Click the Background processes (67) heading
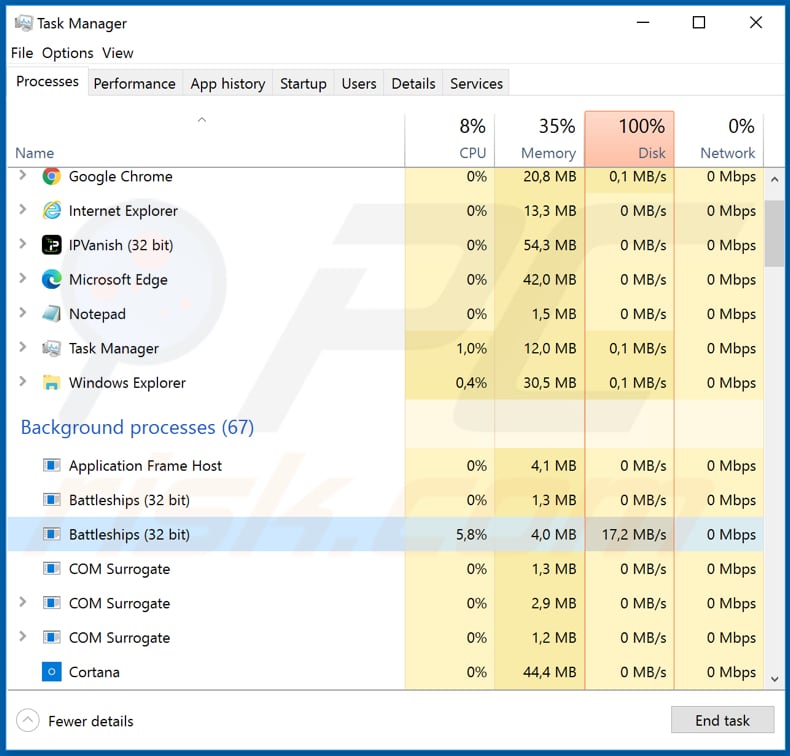 point(137,427)
